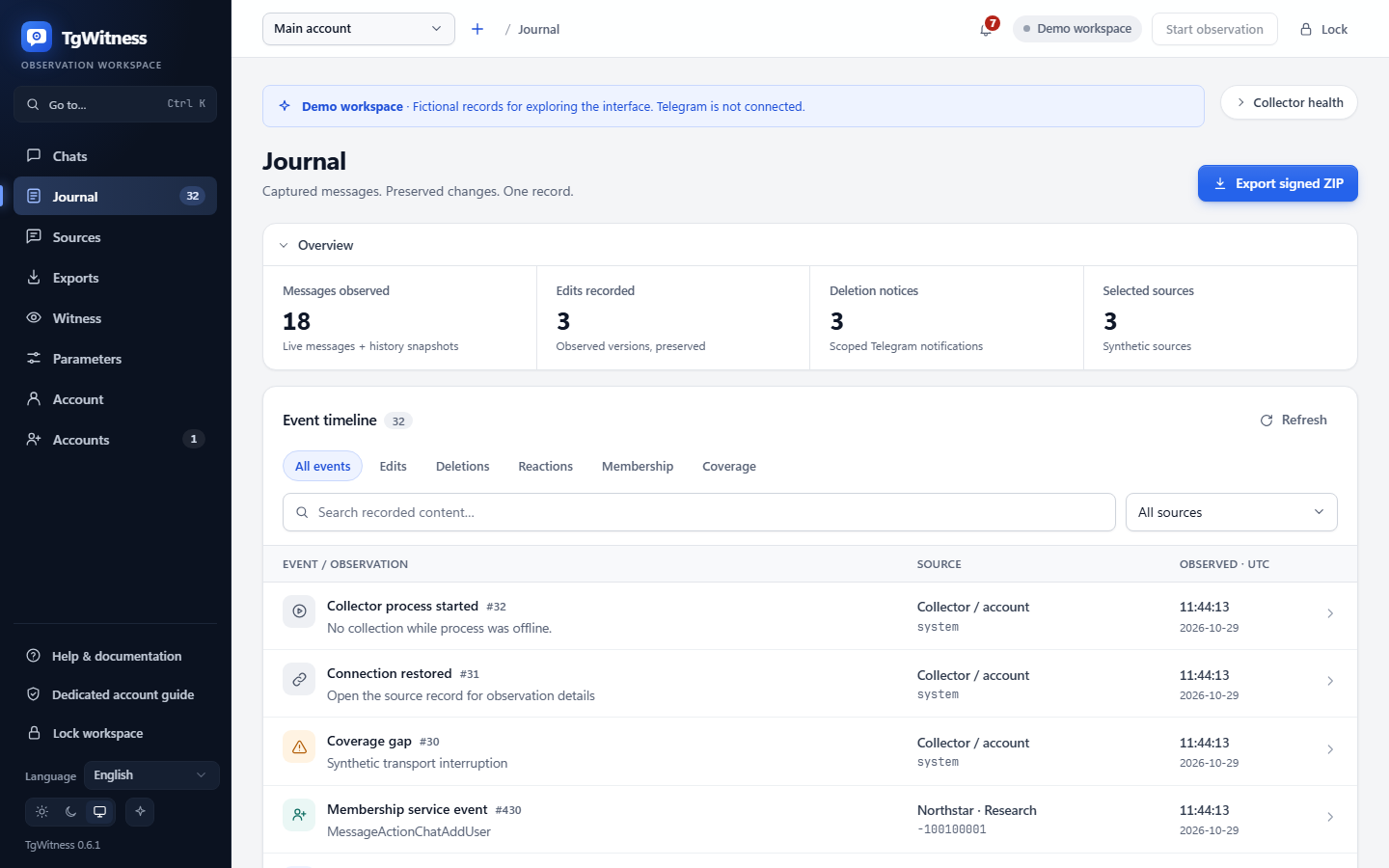Open the Language English dropdown
Screen dimensions: 1389x868
pyautogui.click(x=151, y=775)
